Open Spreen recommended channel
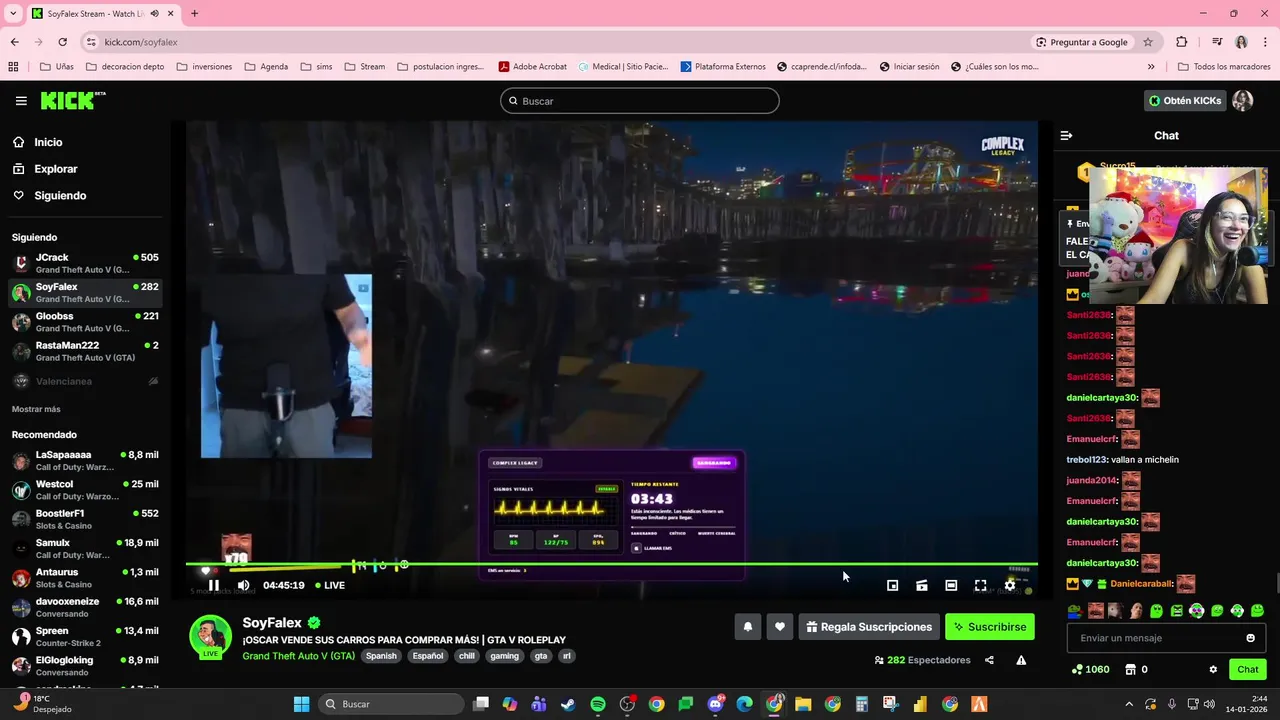Viewport: 1280px width, 720px height. click(x=84, y=636)
